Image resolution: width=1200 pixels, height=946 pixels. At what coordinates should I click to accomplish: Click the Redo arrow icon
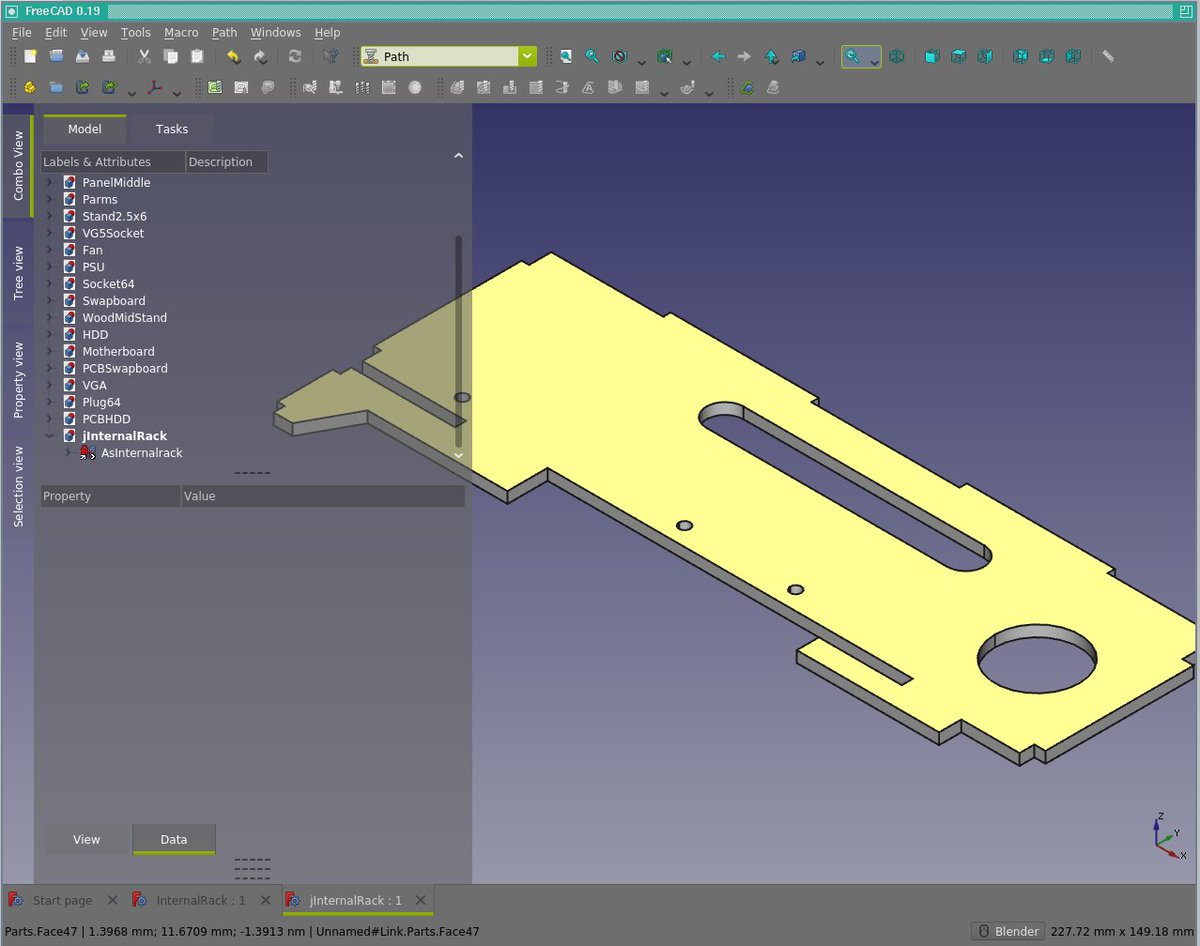[259, 57]
